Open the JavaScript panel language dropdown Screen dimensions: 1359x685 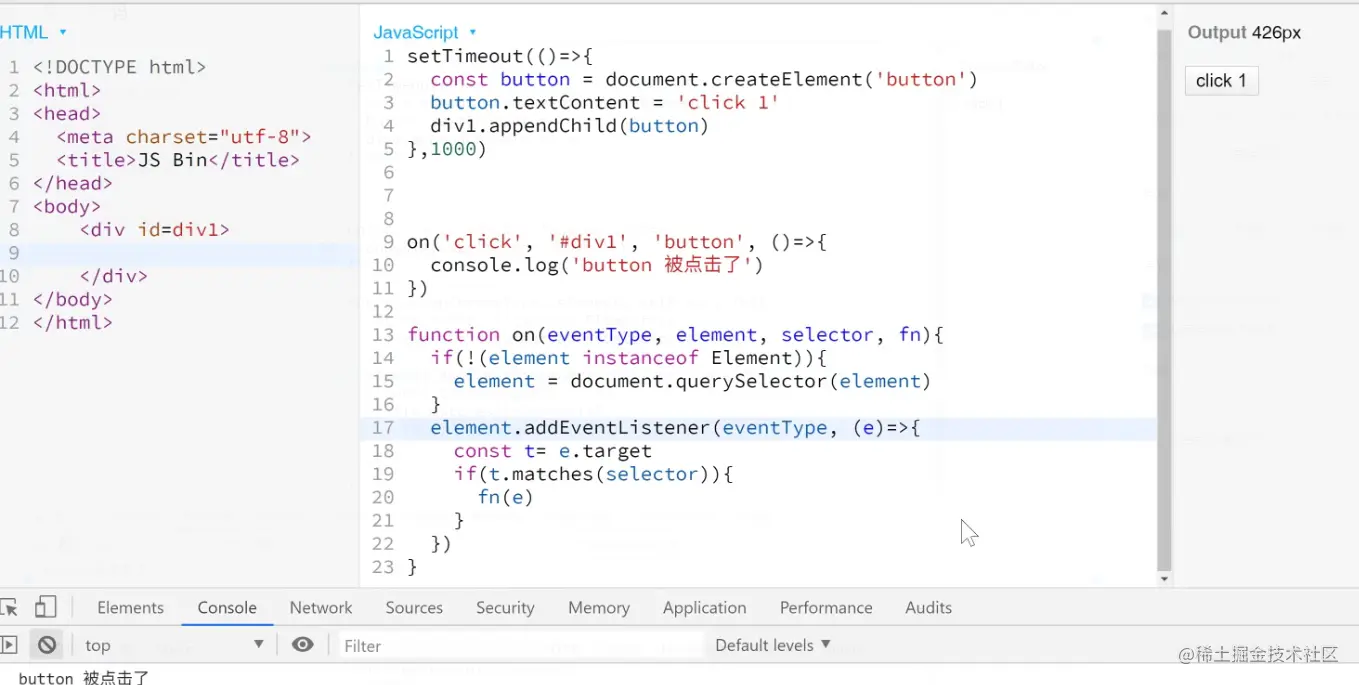point(425,32)
